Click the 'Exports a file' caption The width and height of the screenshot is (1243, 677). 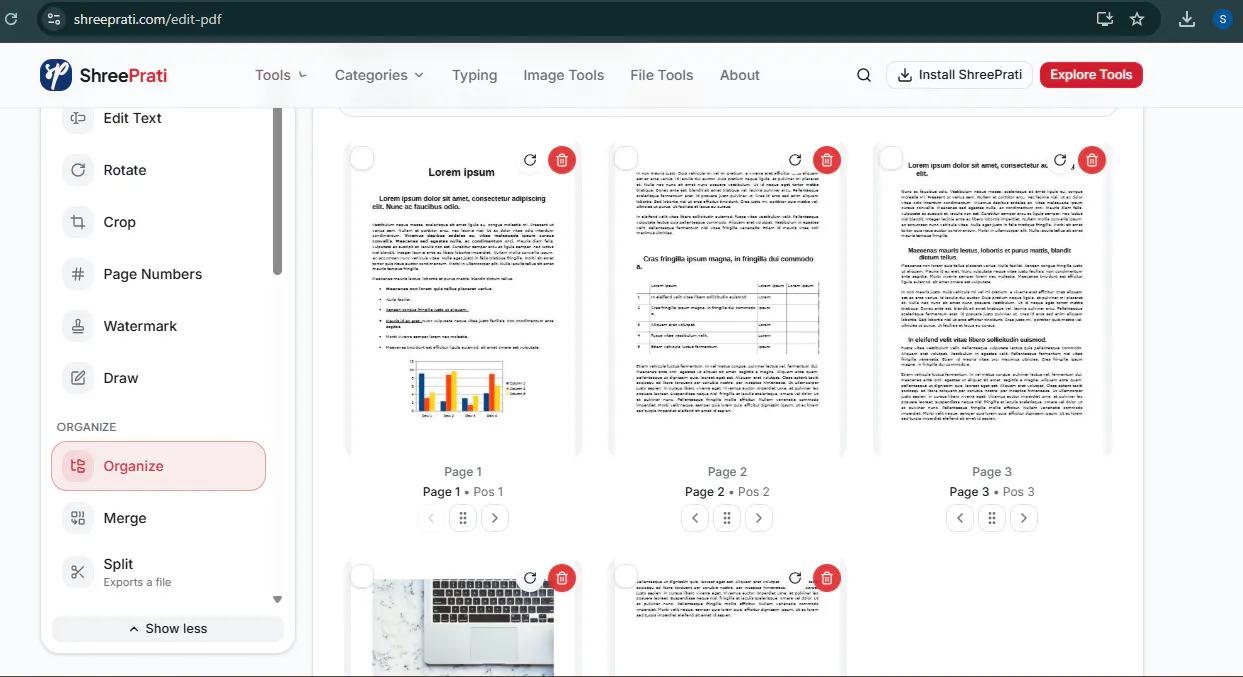coord(137,582)
